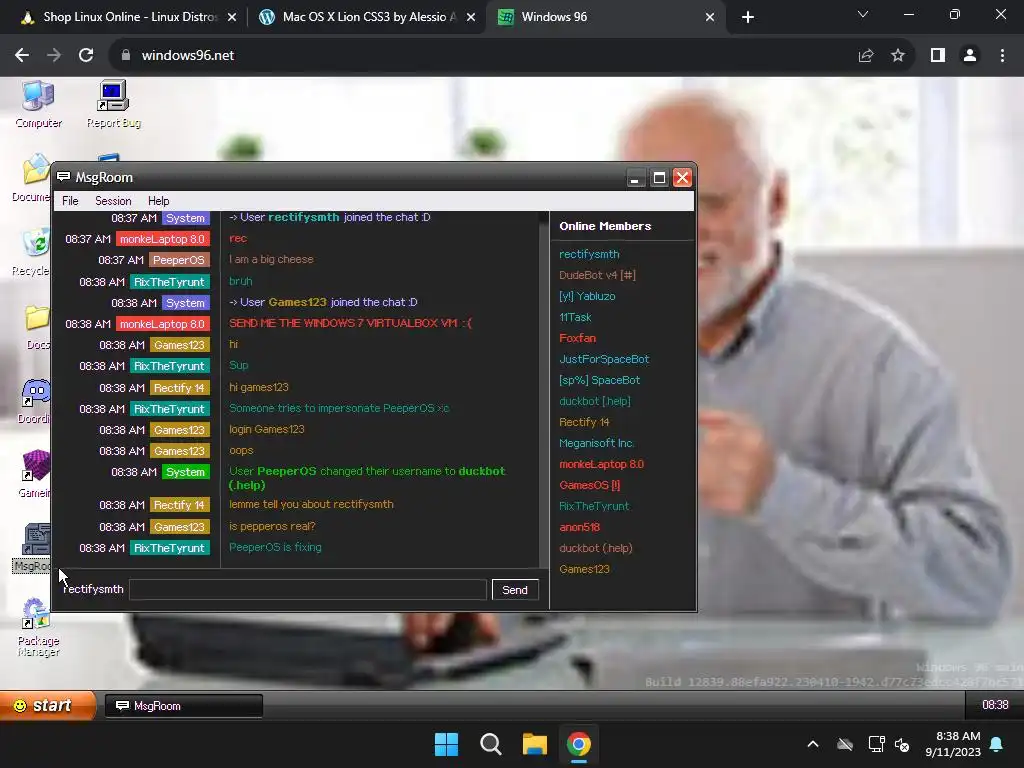The height and width of the screenshot is (768, 1024).
Task: Select DudeBot v4 [#] in Online Members
Action: tap(597, 275)
